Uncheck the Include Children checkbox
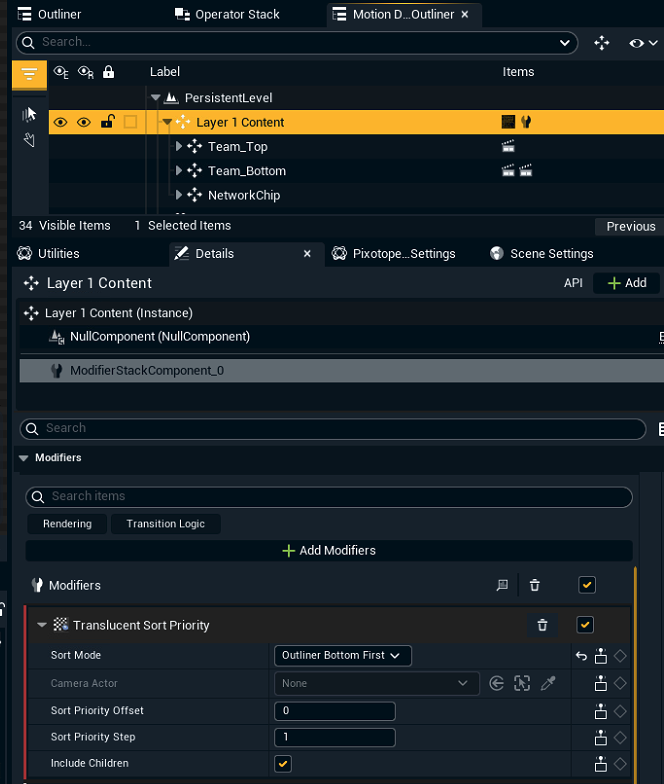Image resolution: width=664 pixels, height=784 pixels. [x=283, y=763]
